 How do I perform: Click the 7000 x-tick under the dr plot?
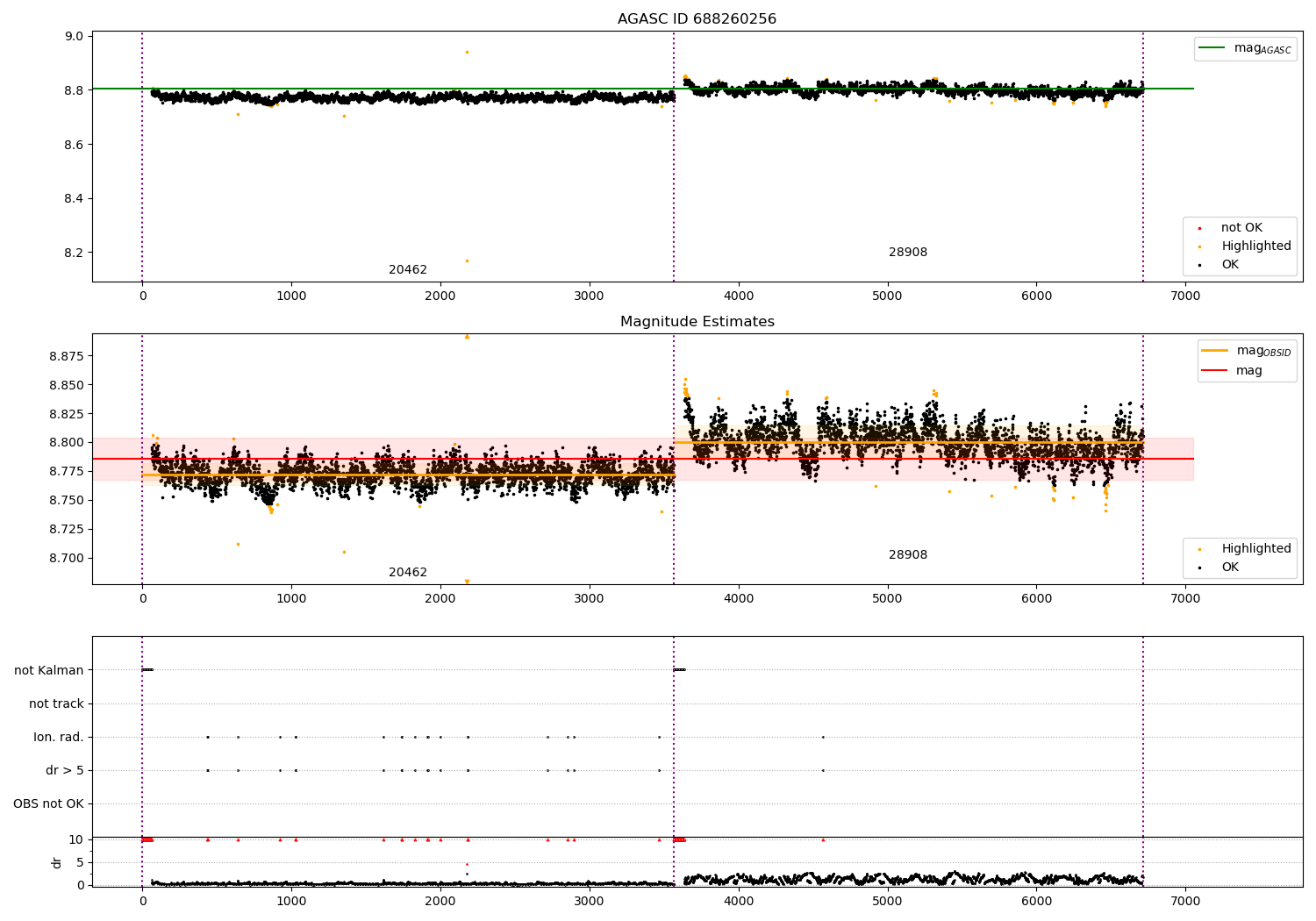[1185, 902]
